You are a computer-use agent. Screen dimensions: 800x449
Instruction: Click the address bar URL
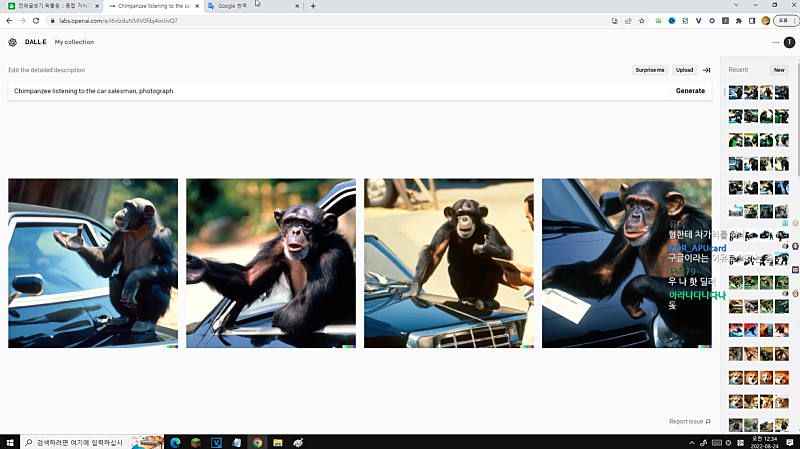click(x=118, y=21)
